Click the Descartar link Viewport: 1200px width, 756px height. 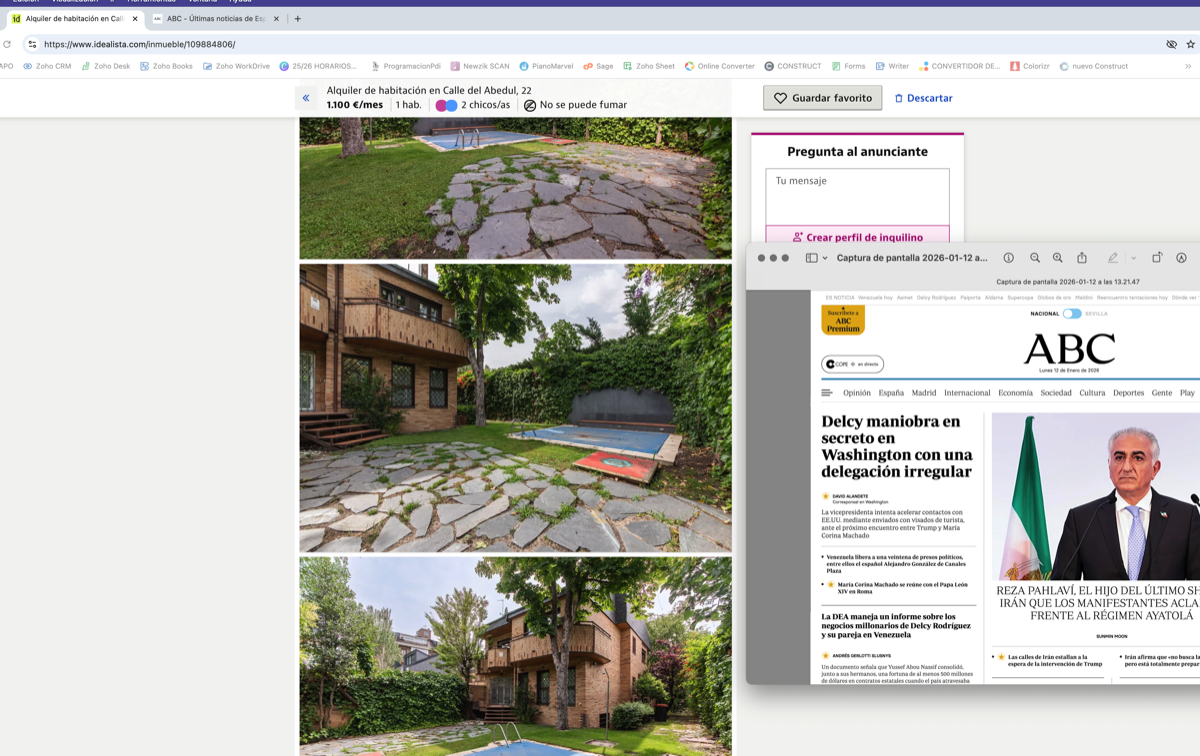coord(923,98)
